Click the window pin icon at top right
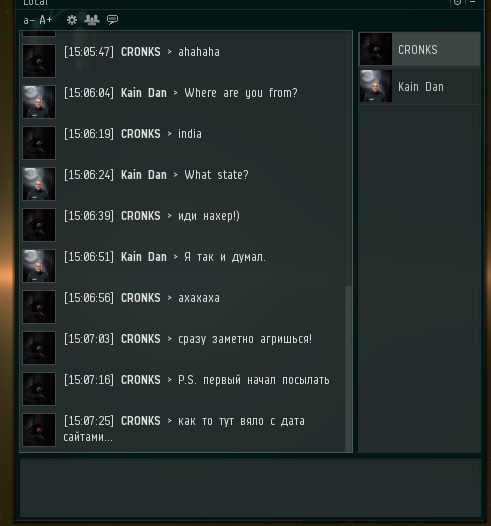The width and height of the screenshot is (491, 526). (457, 2)
